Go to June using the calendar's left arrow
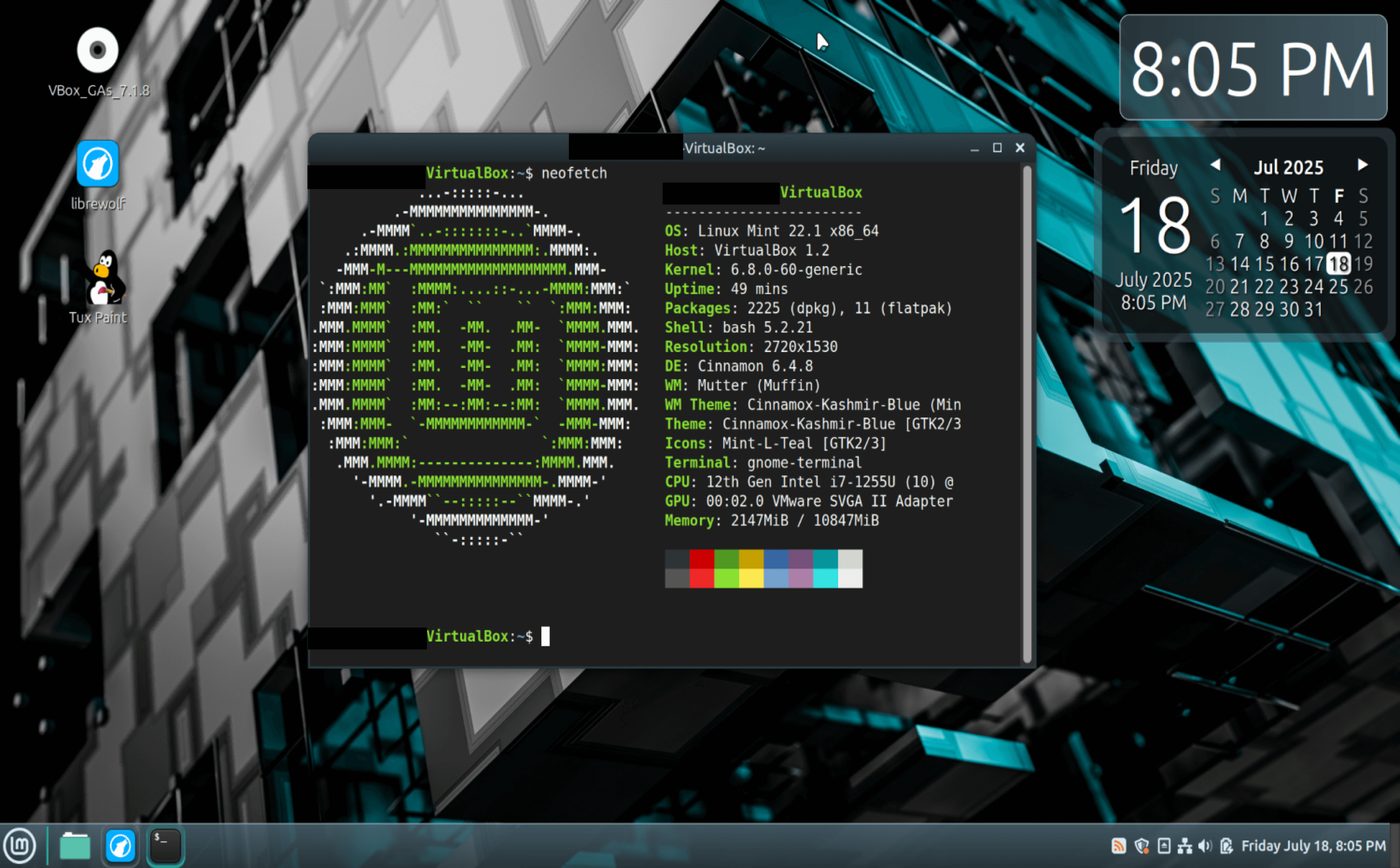Screen dimensions: 1400x868 1216,165
